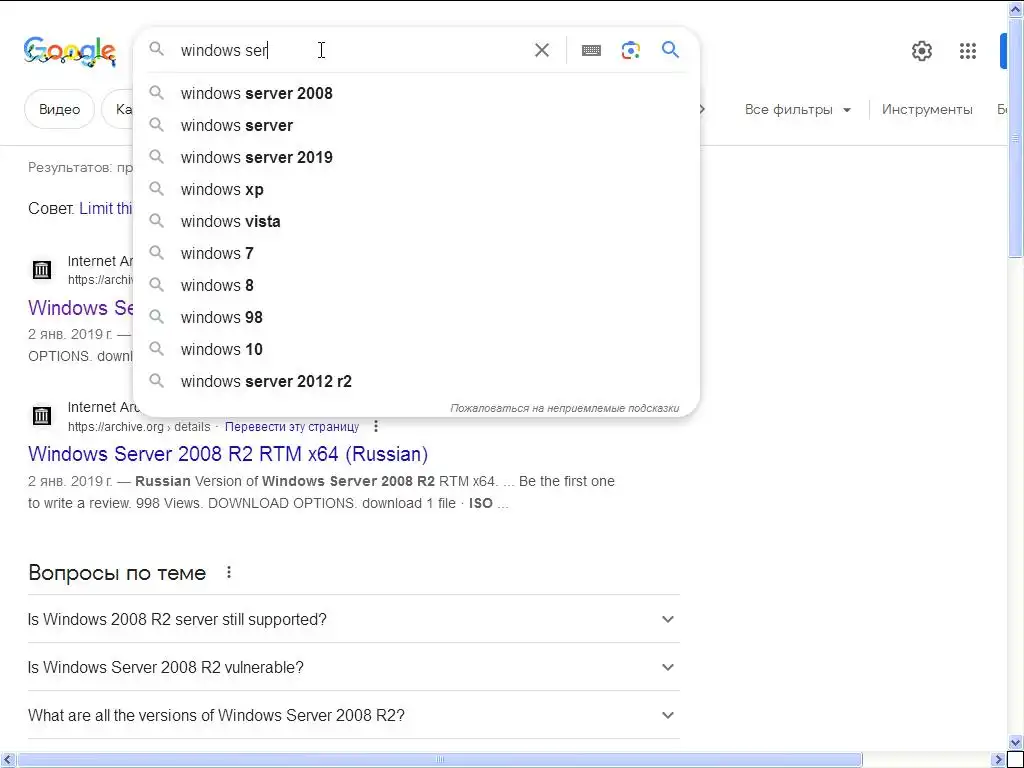
Task: Click the horizontal scrollbar left arrow
Action: coord(7,760)
